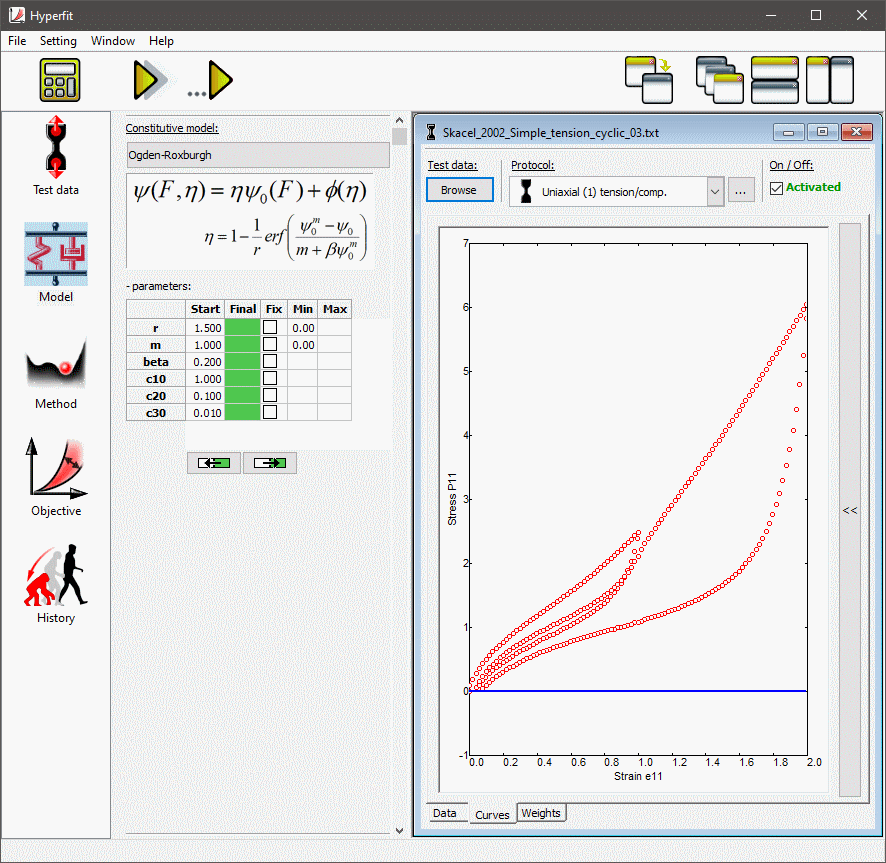The height and width of the screenshot is (863, 886).
Task: Click the Browse button
Action: (x=459, y=190)
